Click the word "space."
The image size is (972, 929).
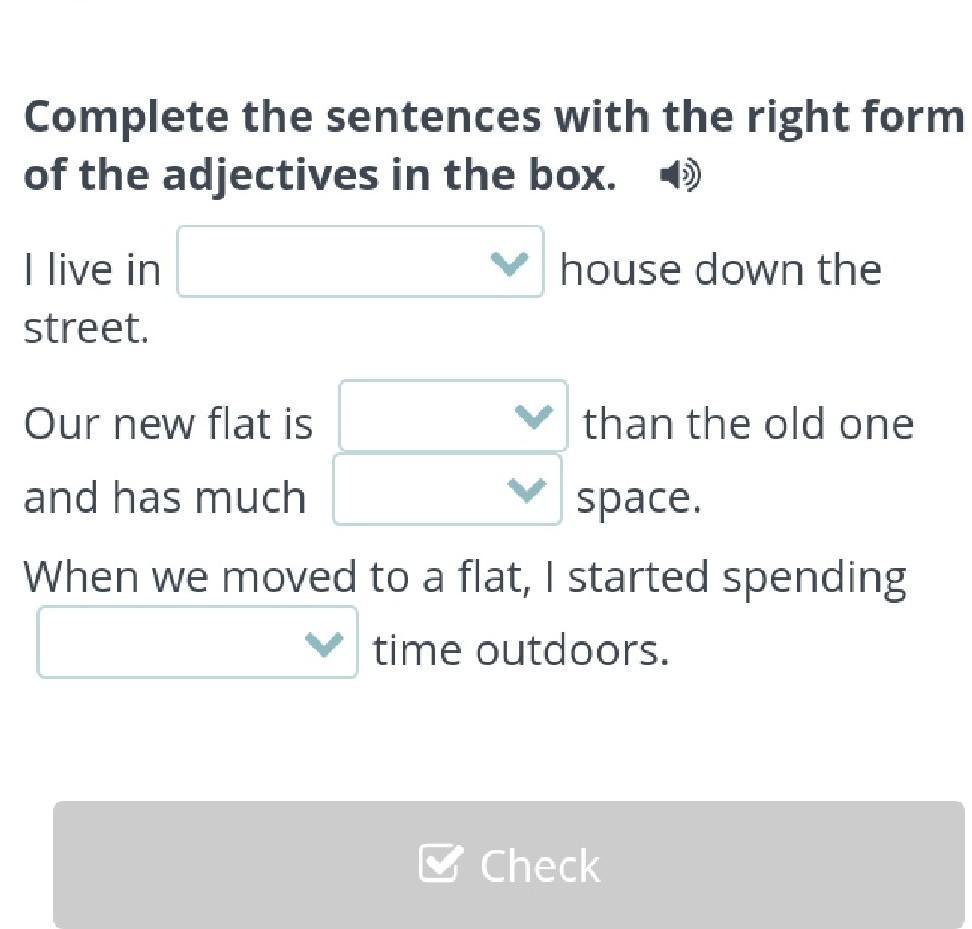click(638, 498)
